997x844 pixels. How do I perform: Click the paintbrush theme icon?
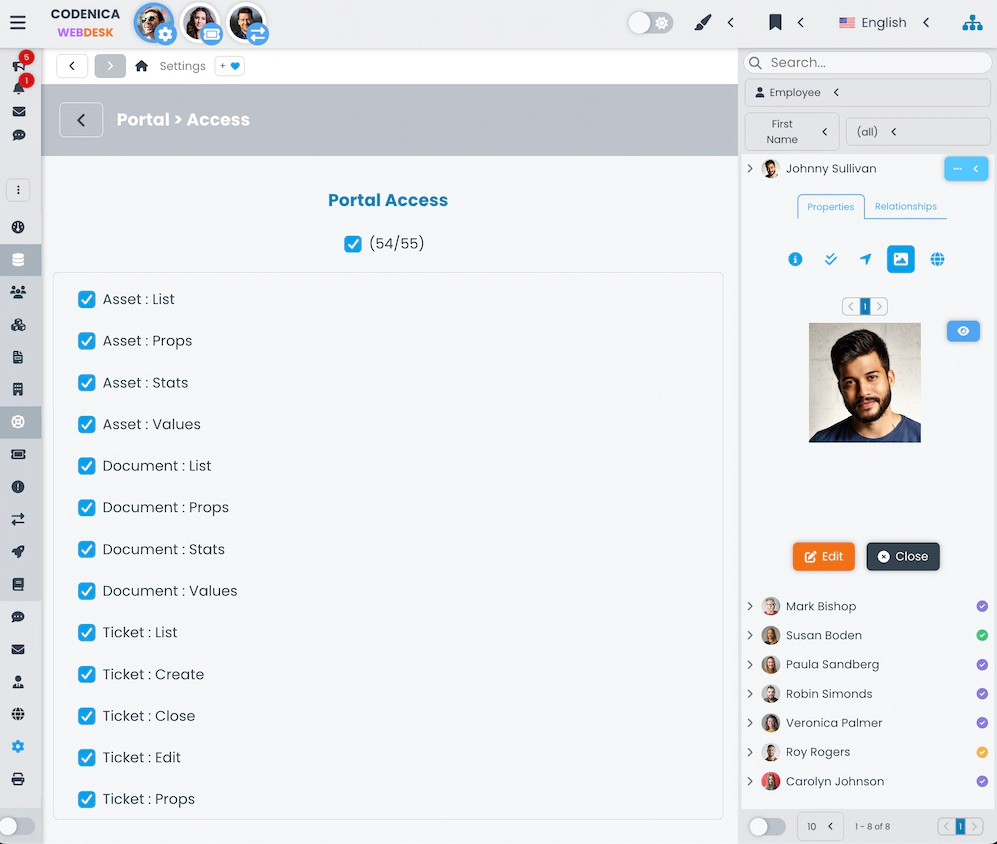pyautogui.click(x=702, y=22)
